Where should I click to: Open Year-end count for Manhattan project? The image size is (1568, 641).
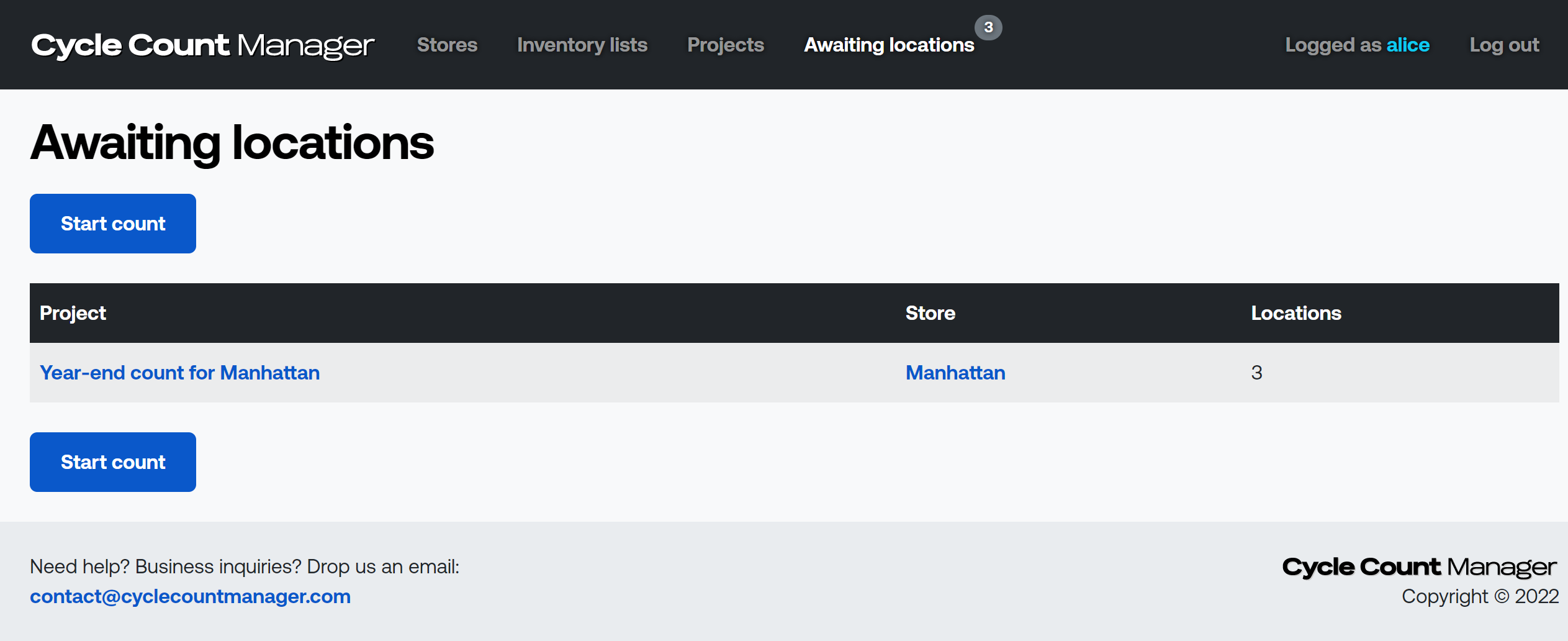[x=179, y=373]
